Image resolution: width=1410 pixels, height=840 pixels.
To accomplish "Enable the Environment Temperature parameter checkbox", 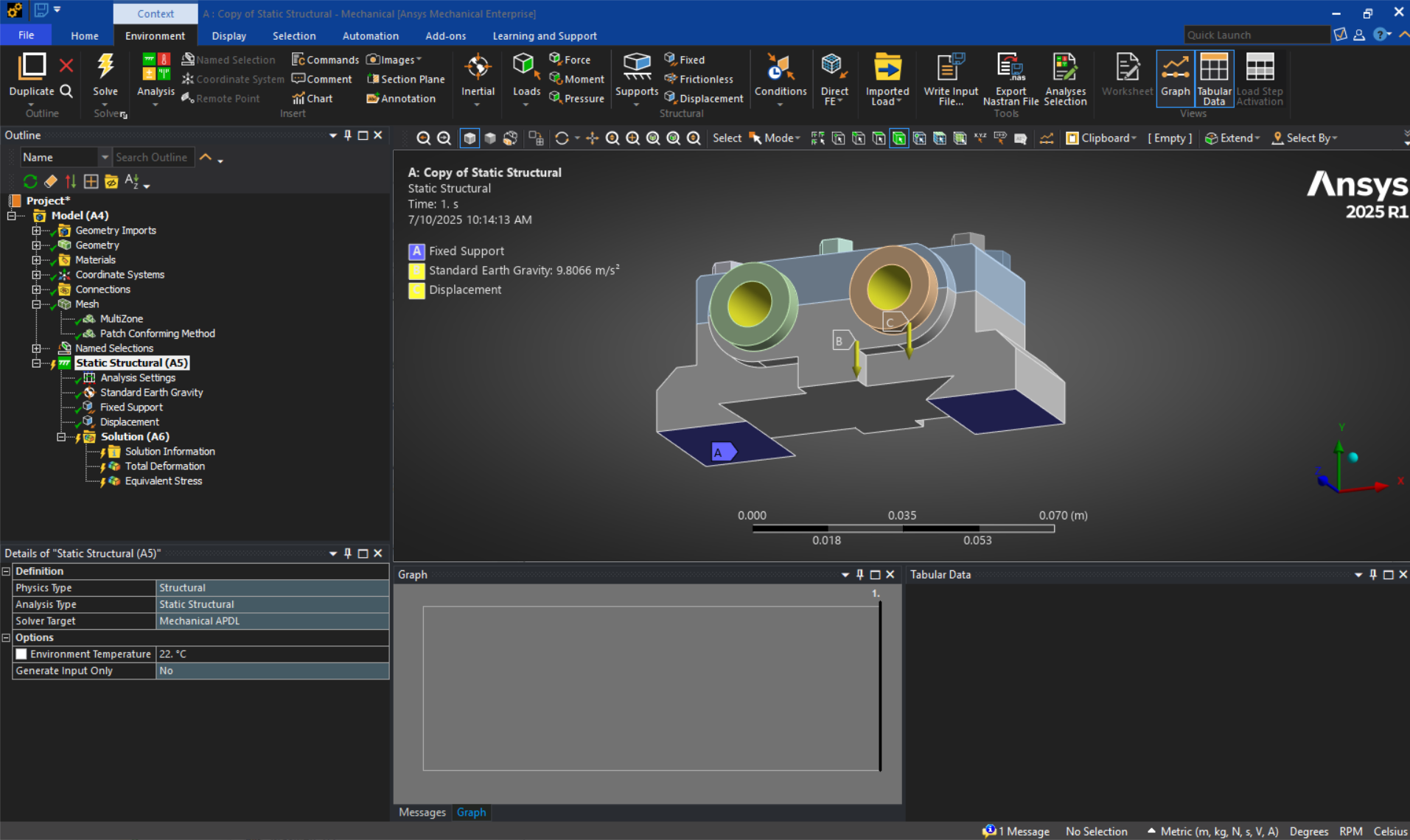I will point(21,654).
